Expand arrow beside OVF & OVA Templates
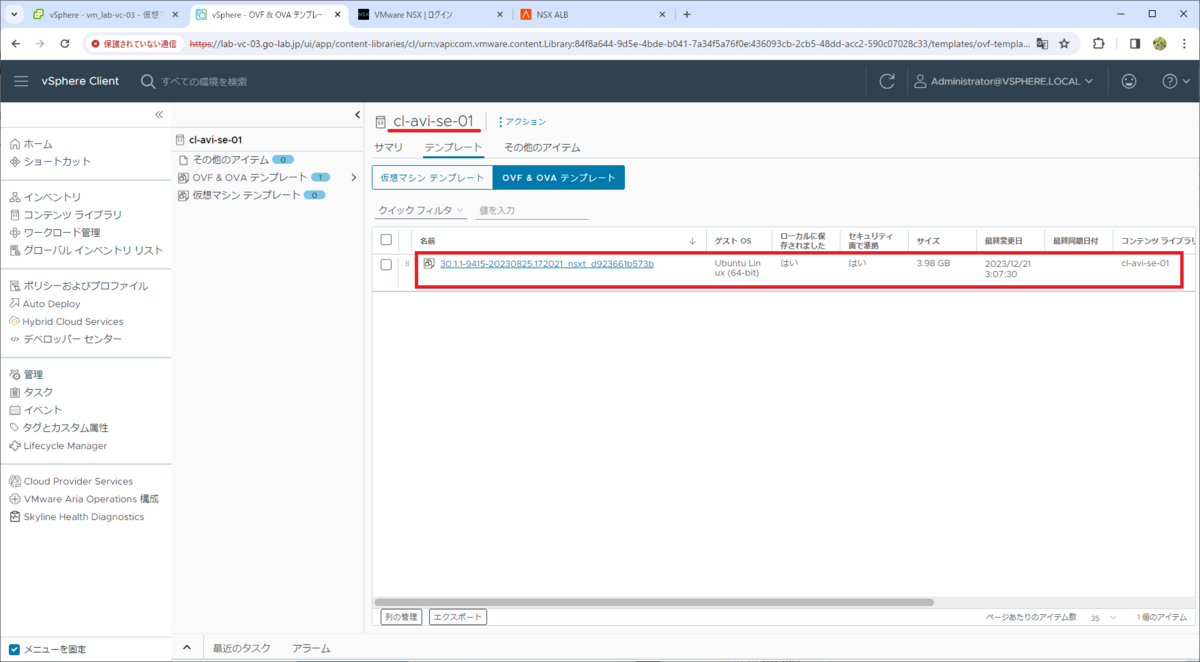This screenshot has width=1200, height=662. (x=353, y=177)
